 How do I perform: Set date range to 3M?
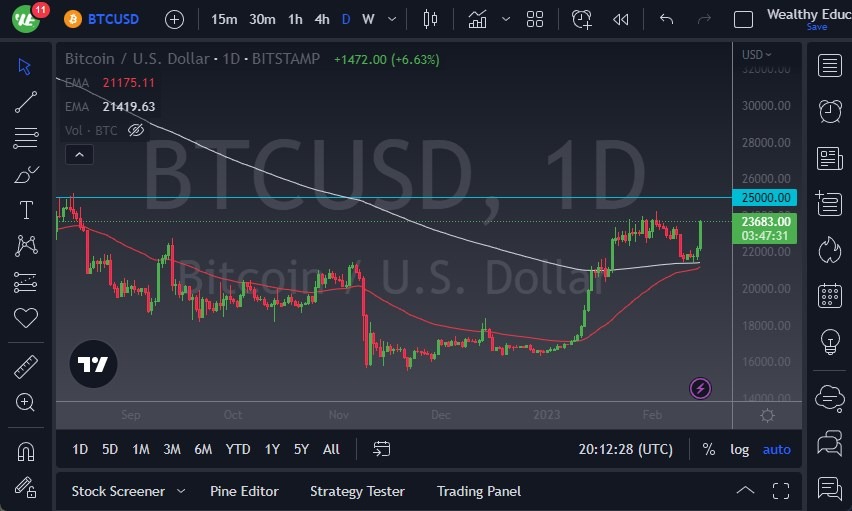click(172, 449)
